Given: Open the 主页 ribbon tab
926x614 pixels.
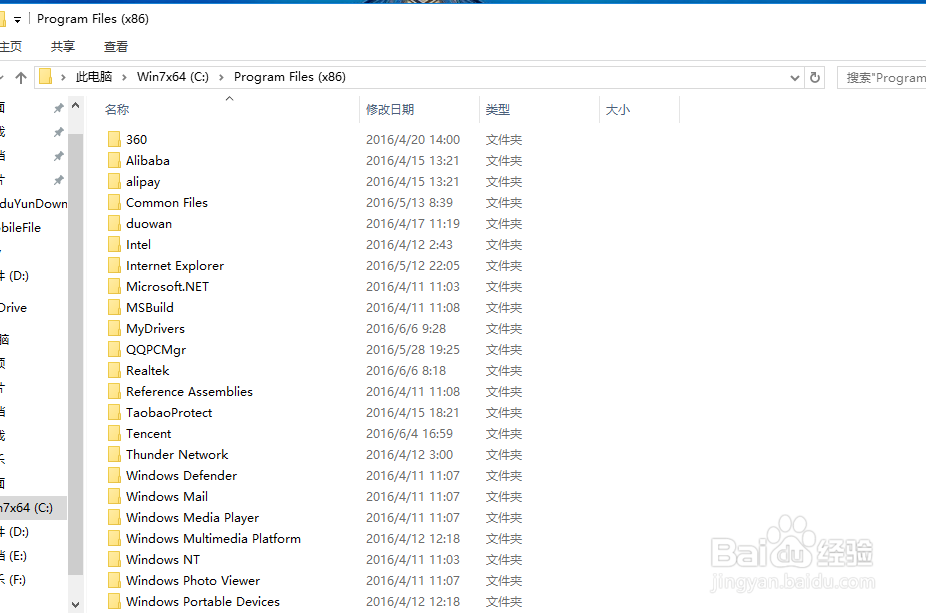Looking at the screenshot, I should pyautogui.click(x=11, y=47).
